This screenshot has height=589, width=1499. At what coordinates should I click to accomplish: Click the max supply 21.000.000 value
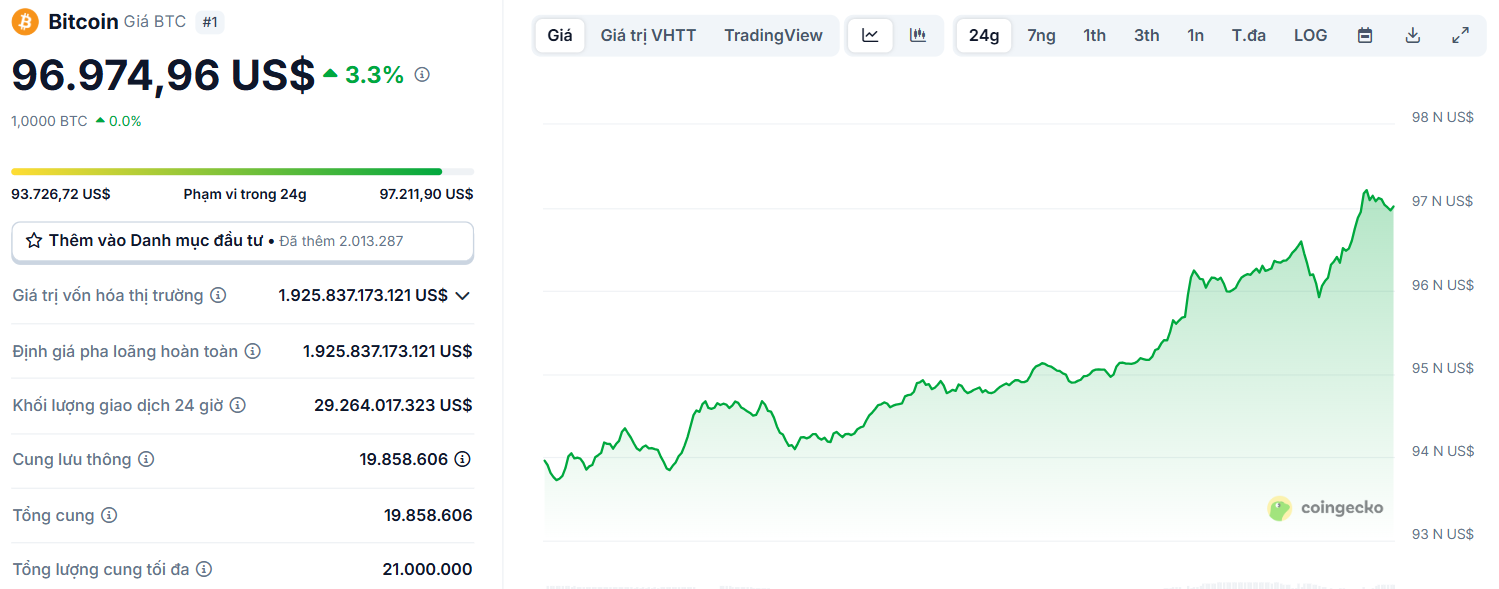click(427, 569)
